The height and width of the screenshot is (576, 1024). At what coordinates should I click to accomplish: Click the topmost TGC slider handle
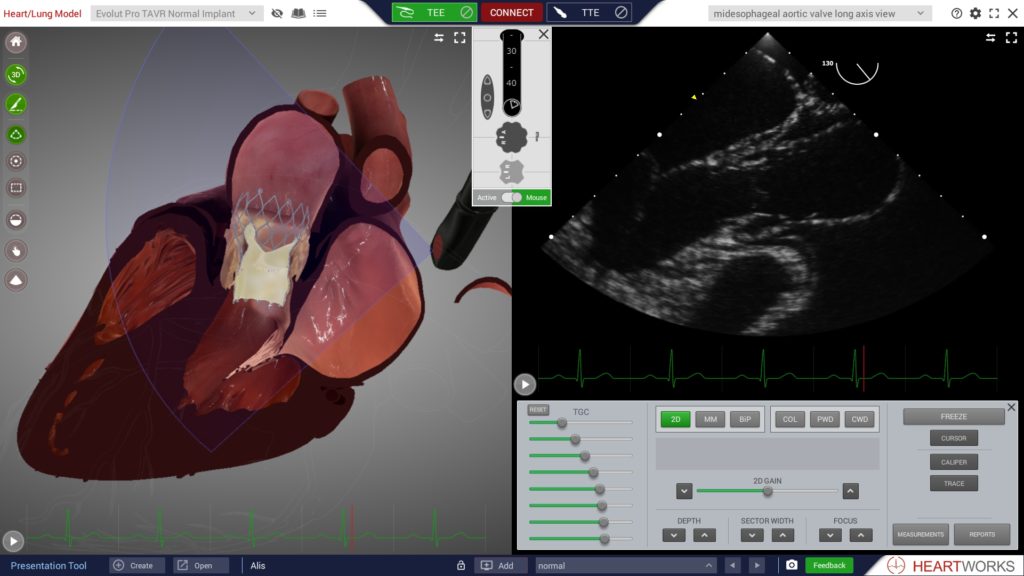click(x=562, y=423)
